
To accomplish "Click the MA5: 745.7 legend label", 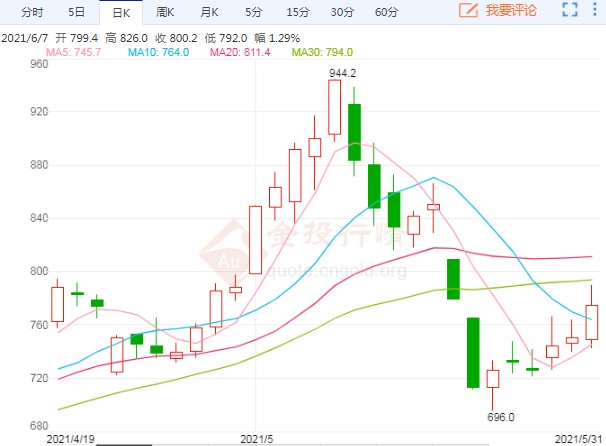I will click(73, 52).
